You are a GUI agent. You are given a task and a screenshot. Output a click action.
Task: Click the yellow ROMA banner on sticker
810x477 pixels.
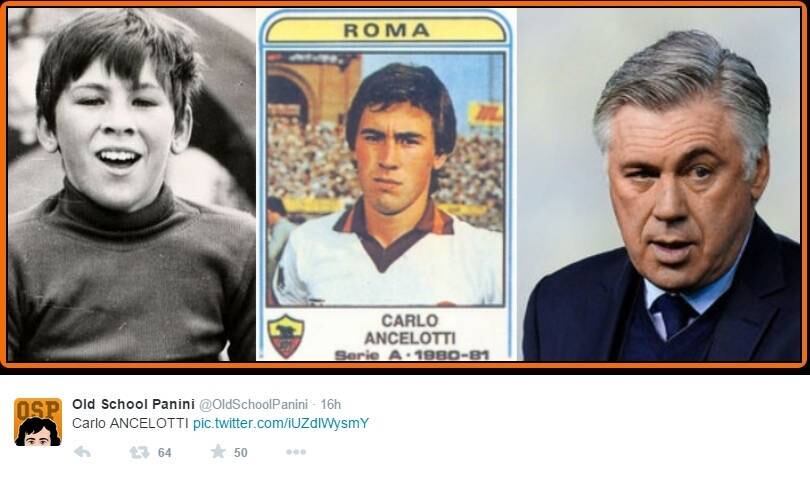pos(386,29)
